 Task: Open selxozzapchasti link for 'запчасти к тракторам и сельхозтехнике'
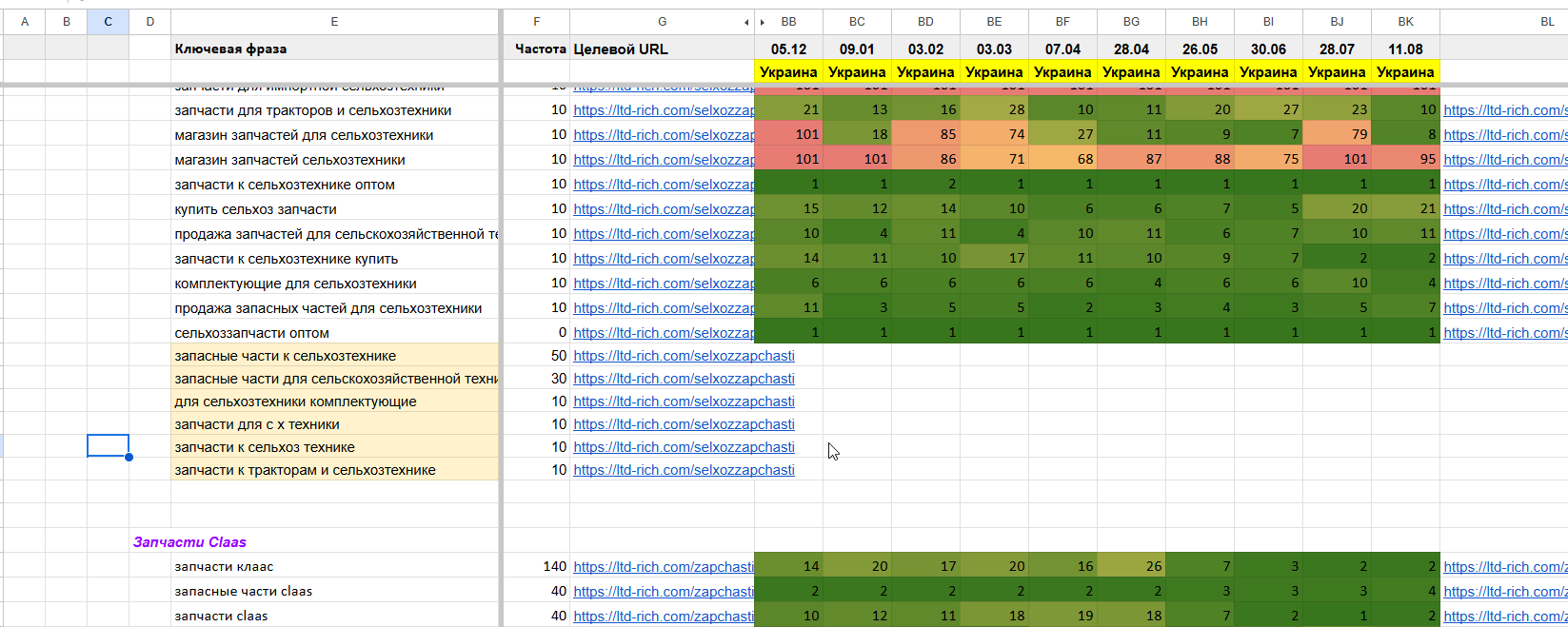click(x=684, y=470)
